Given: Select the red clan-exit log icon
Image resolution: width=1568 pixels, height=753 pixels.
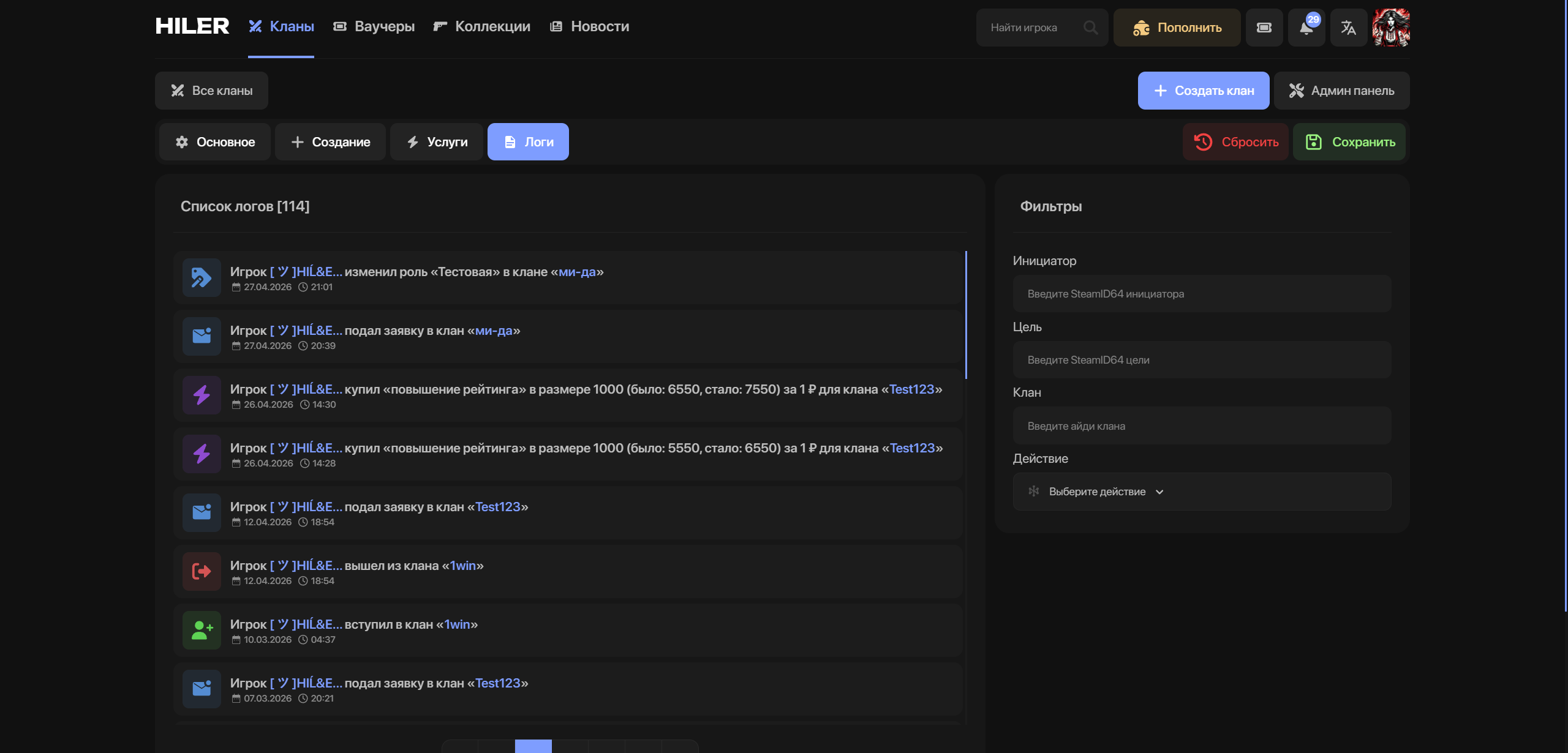Looking at the screenshot, I should click(x=202, y=571).
